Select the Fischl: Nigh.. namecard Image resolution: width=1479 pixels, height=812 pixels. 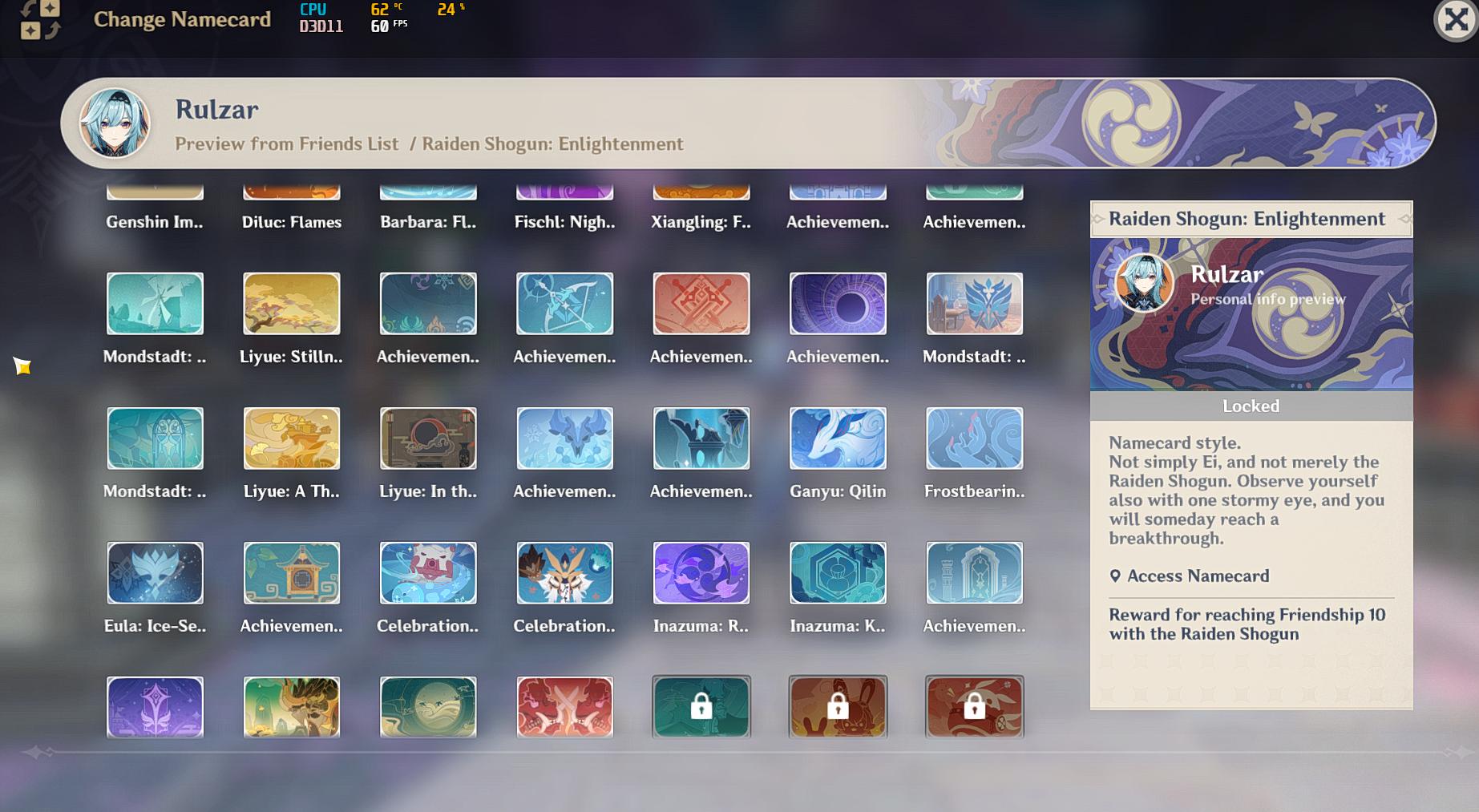pyautogui.click(x=564, y=192)
